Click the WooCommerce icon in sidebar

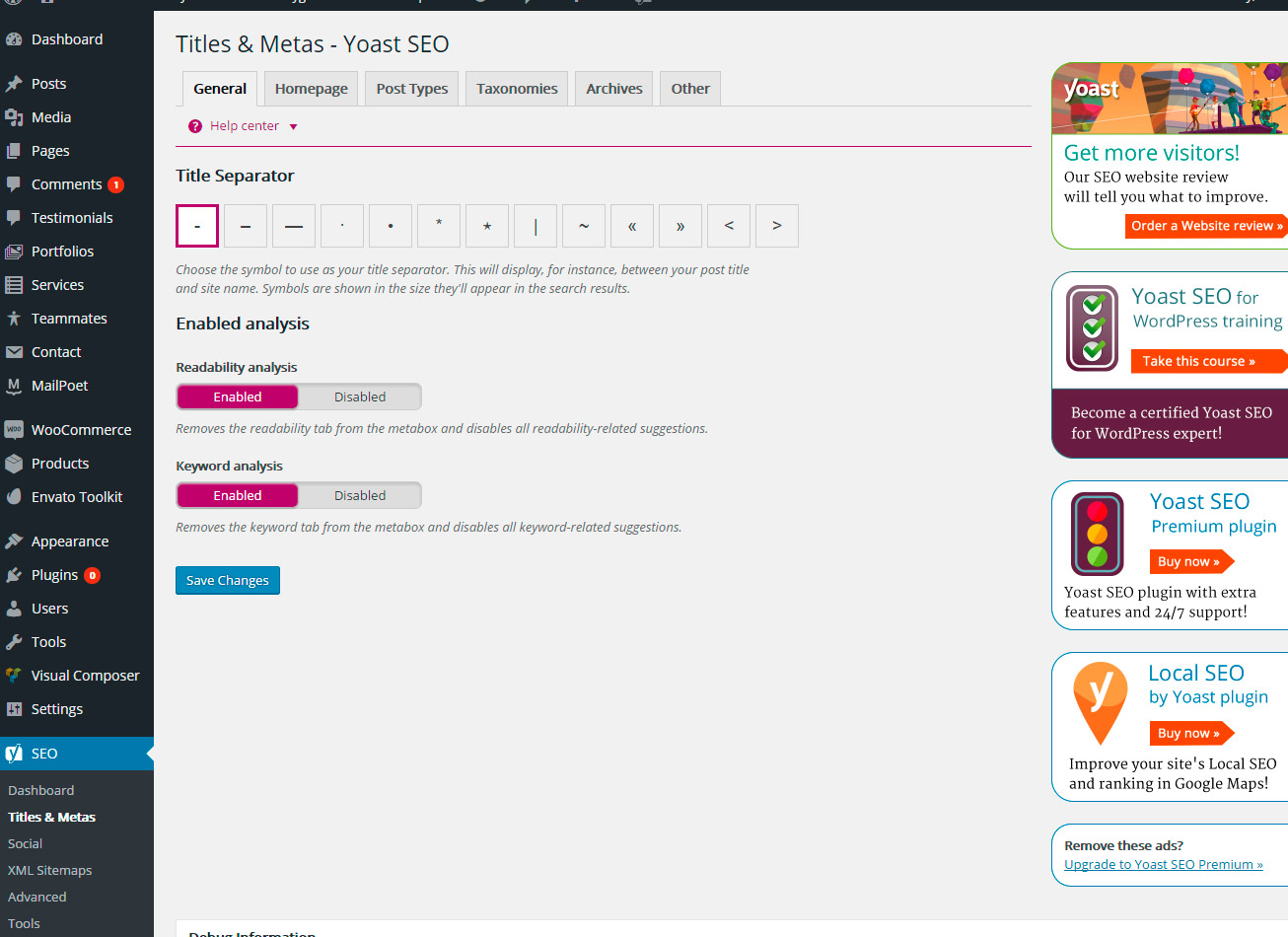(x=14, y=430)
